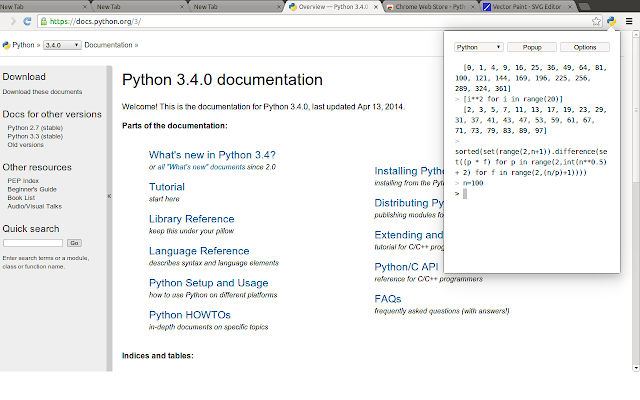Click the scrollbar down arrow
This screenshot has height=400, width=640.
(636, 368)
